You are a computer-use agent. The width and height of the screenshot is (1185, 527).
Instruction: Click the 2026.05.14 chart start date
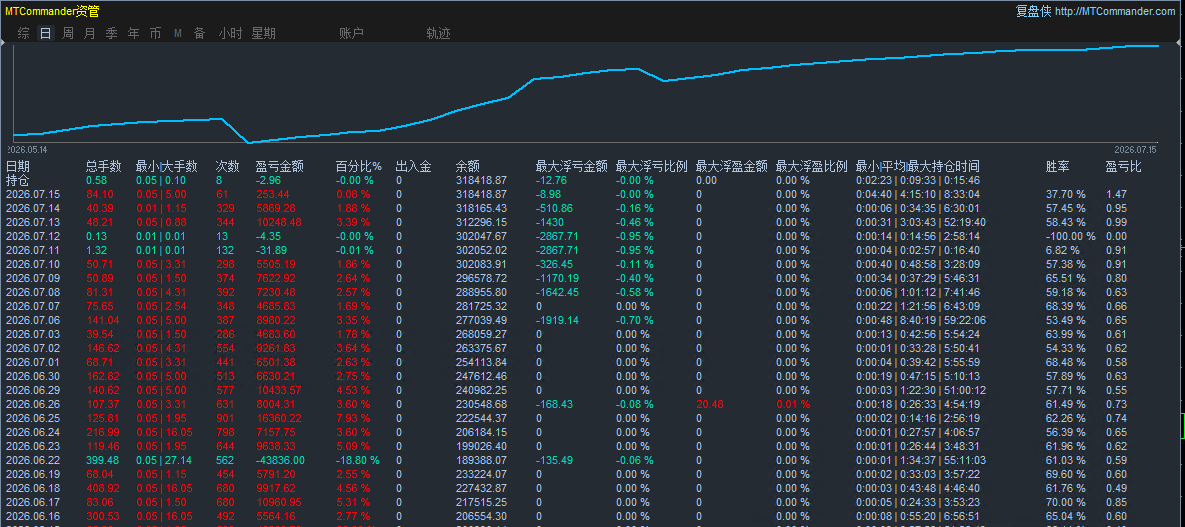tap(26, 150)
